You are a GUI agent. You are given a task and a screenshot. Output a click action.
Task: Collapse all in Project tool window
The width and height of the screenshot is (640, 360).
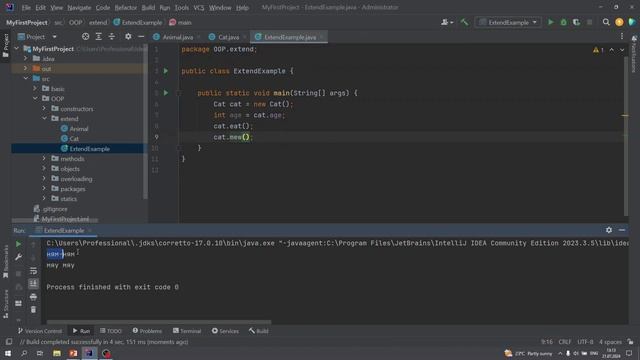coord(111,37)
